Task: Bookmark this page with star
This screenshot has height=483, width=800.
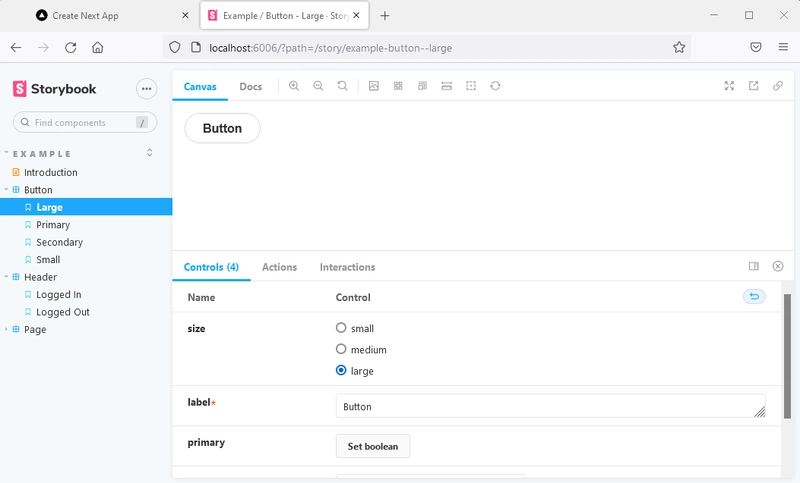Action: 679,47
